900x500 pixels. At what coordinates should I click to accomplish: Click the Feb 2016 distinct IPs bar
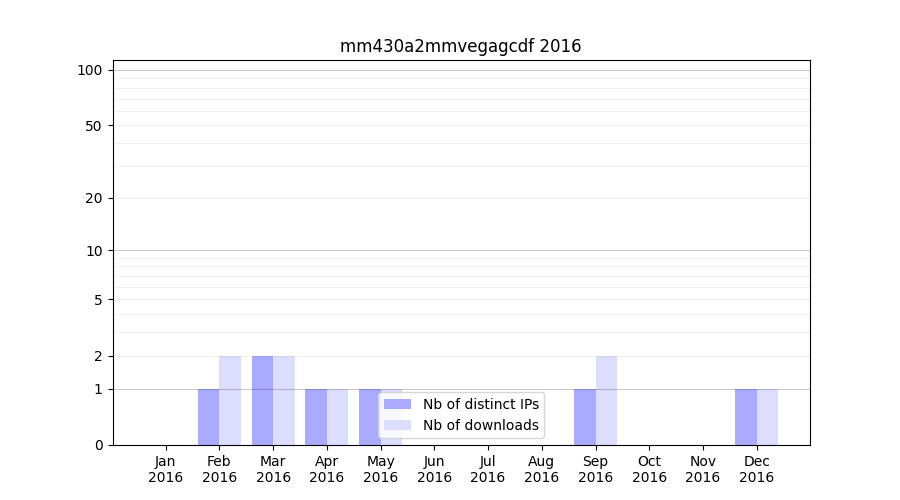(208, 417)
